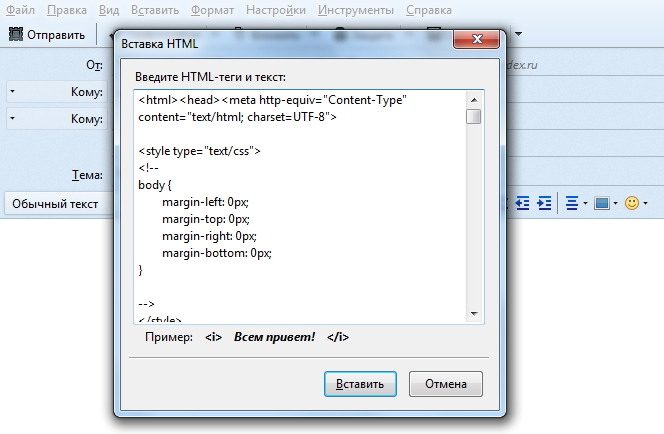Open the Справка menu
This screenshot has height=434, width=664.
tap(429, 10)
